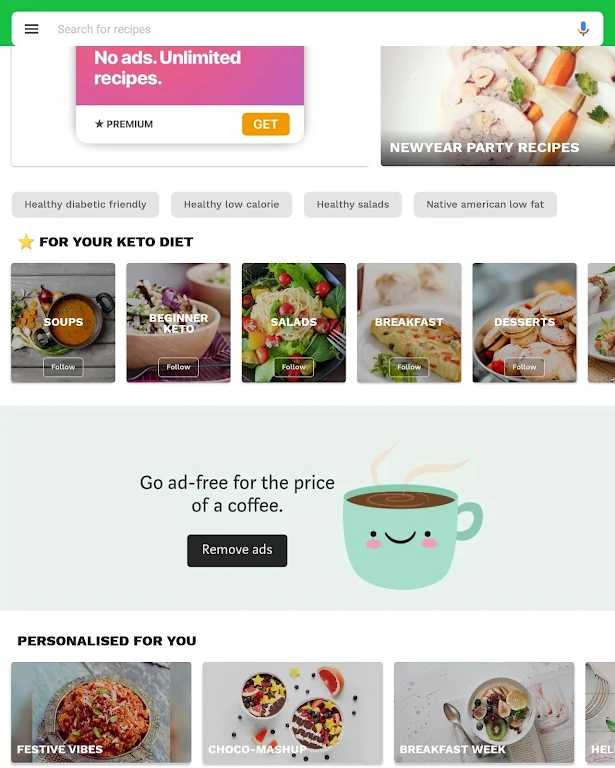Open the Festive Vibes collection

[x=101, y=713]
